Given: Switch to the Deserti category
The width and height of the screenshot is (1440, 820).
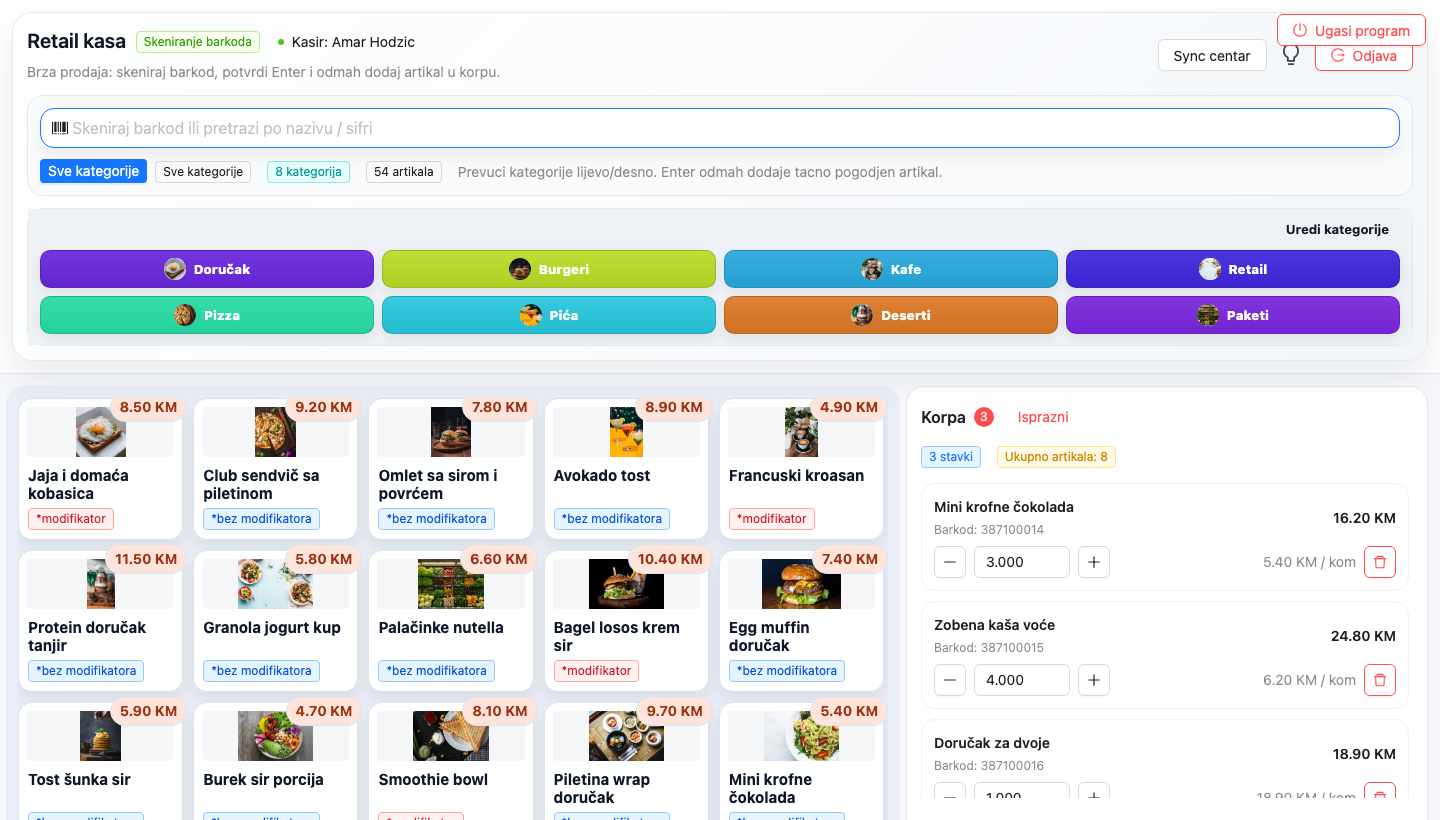Looking at the screenshot, I should coord(891,315).
